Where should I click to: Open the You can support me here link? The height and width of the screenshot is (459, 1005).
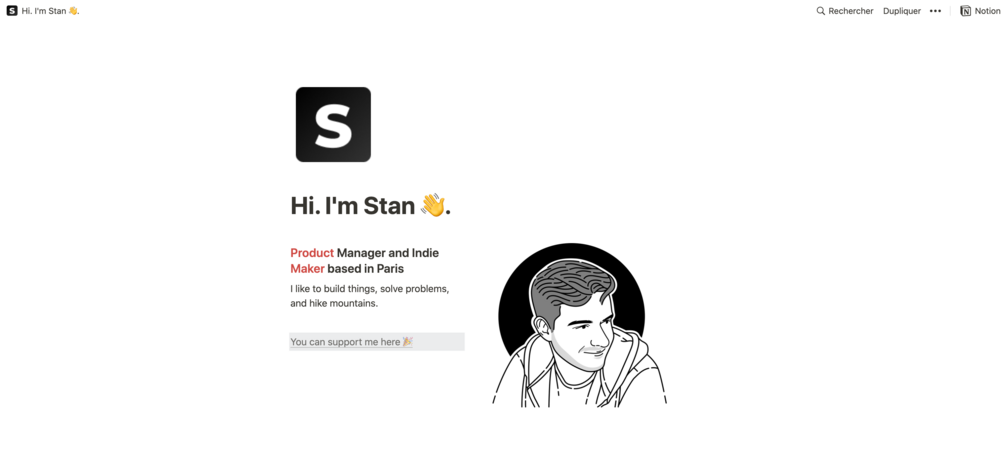point(351,342)
